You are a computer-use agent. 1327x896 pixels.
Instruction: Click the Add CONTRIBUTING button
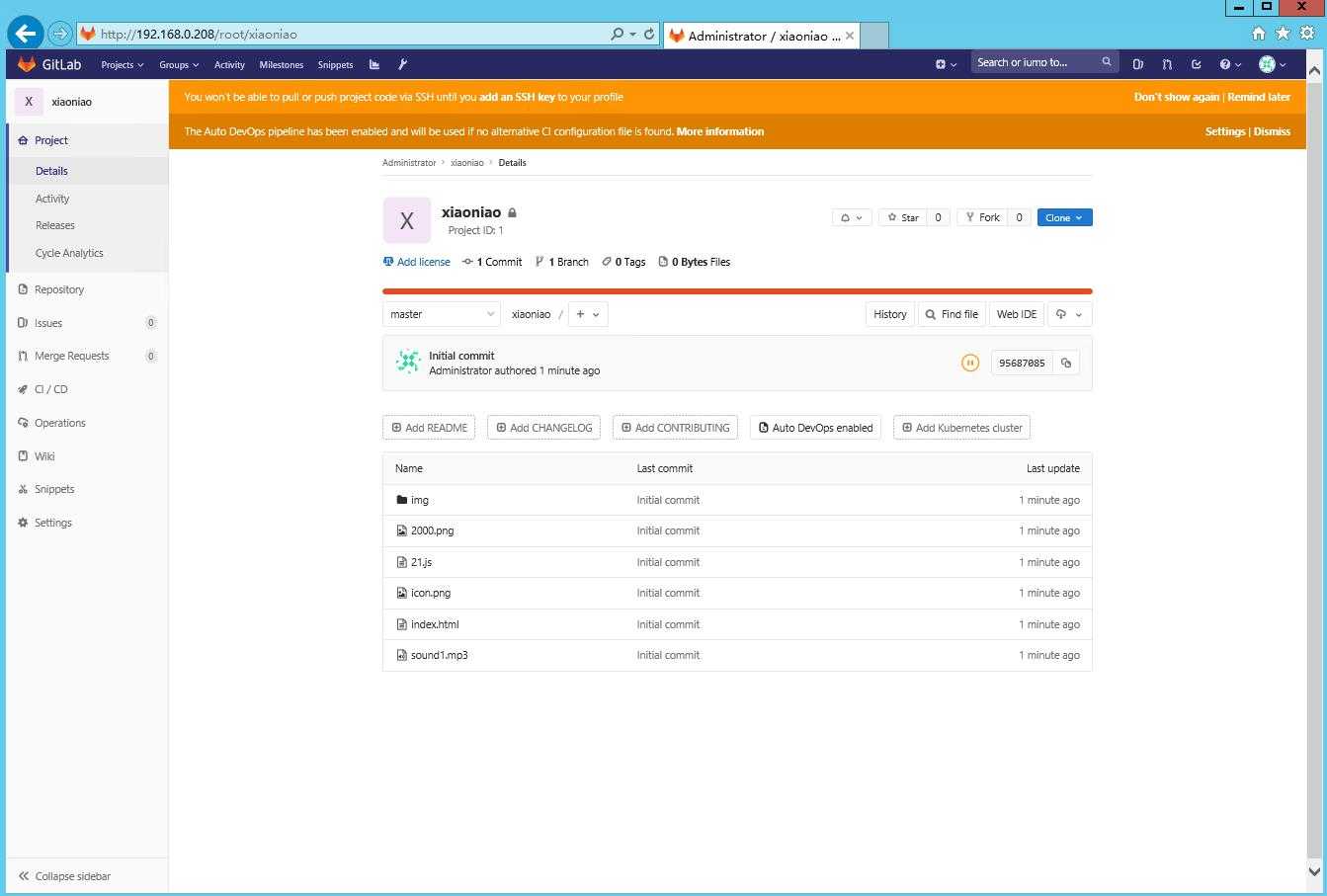[x=675, y=428]
